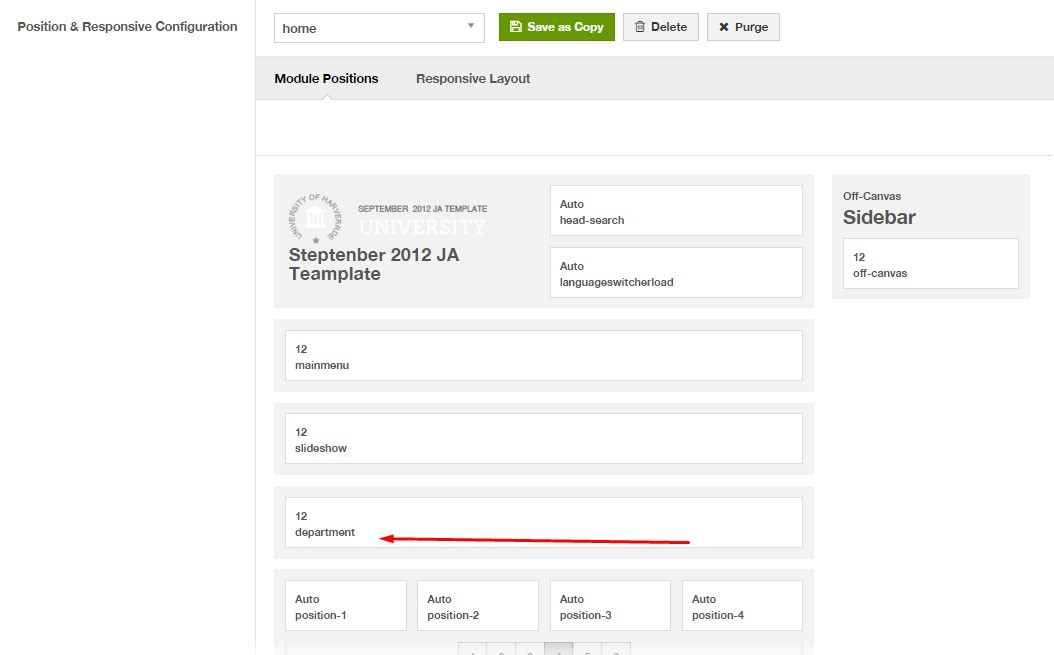Image resolution: width=1054 pixels, height=655 pixels.
Task: Open the home layout dropdown
Action: tap(379, 28)
